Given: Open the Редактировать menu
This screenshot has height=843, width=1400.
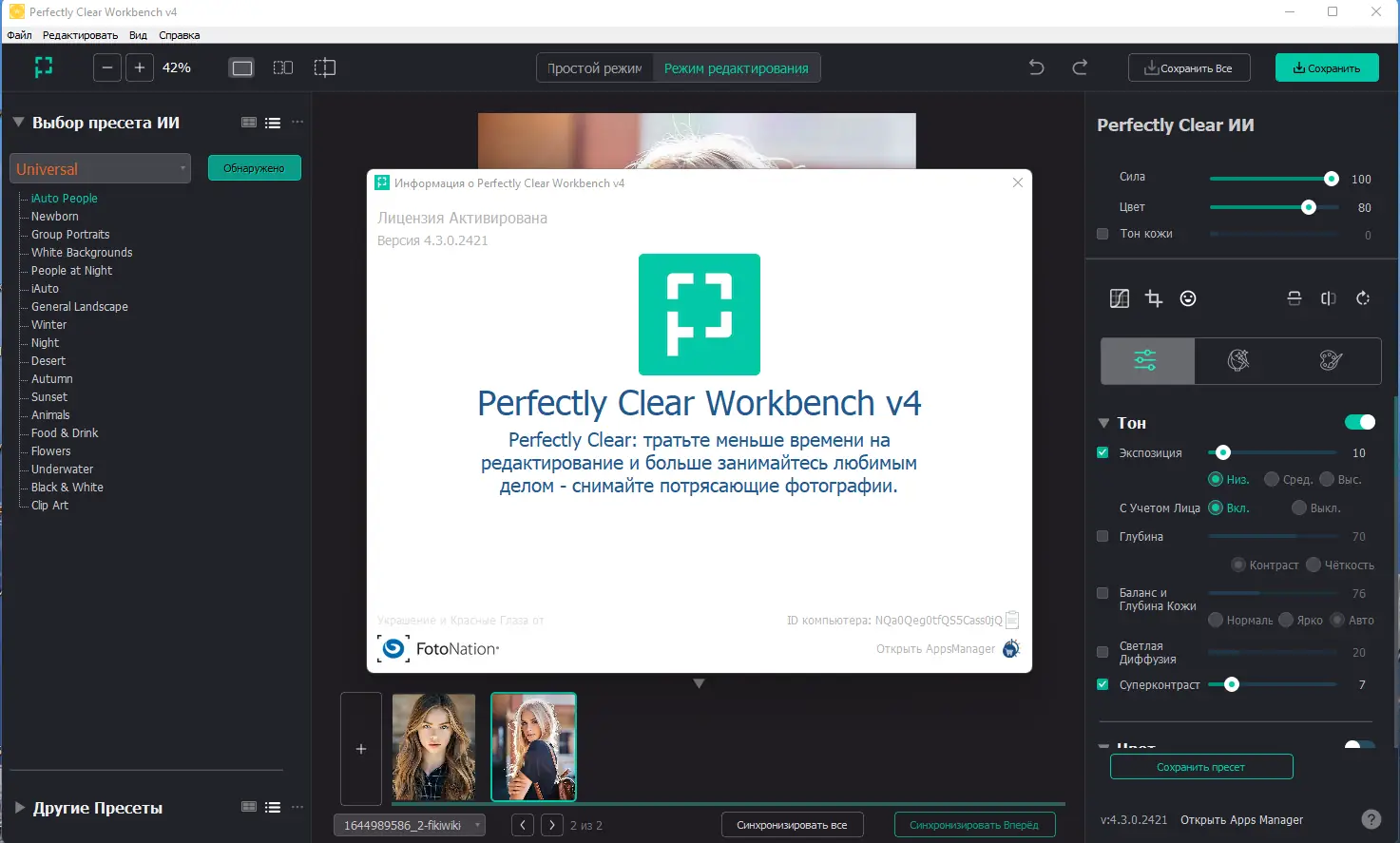Looking at the screenshot, I should tap(80, 35).
